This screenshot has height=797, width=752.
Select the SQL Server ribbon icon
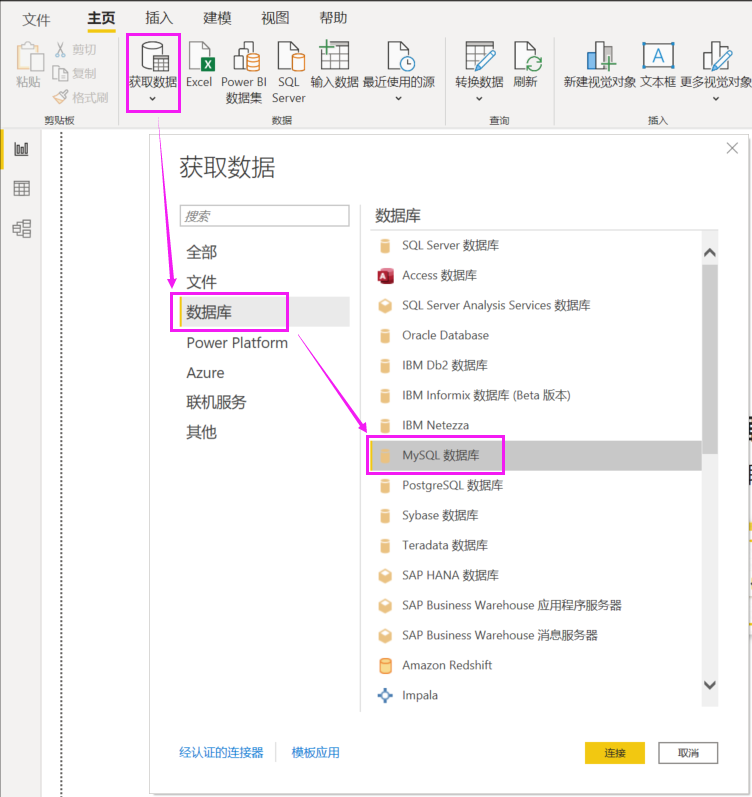pyautogui.click(x=291, y=56)
